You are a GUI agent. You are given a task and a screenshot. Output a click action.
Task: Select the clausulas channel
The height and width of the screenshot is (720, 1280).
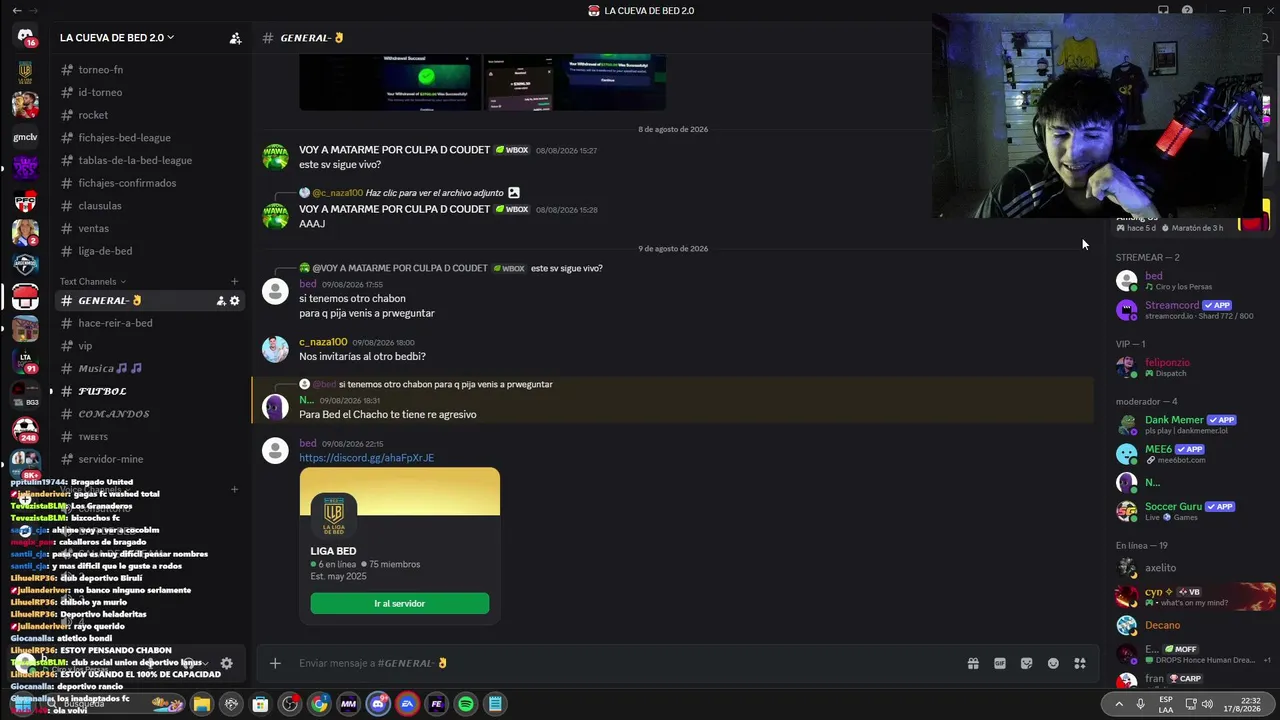[x=148, y=206]
